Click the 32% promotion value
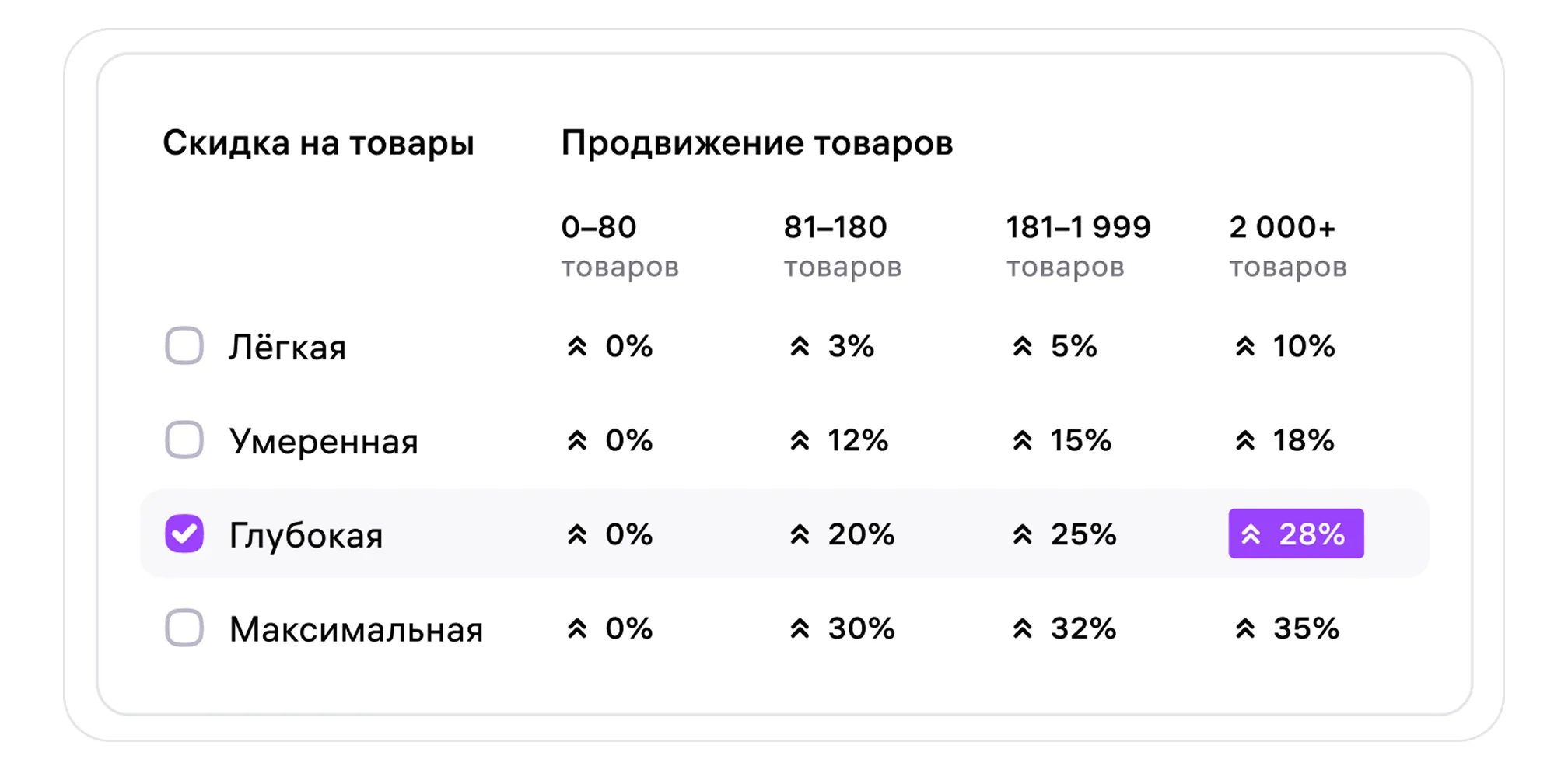The height and width of the screenshot is (770, 1568). (x=1083, y=628)
